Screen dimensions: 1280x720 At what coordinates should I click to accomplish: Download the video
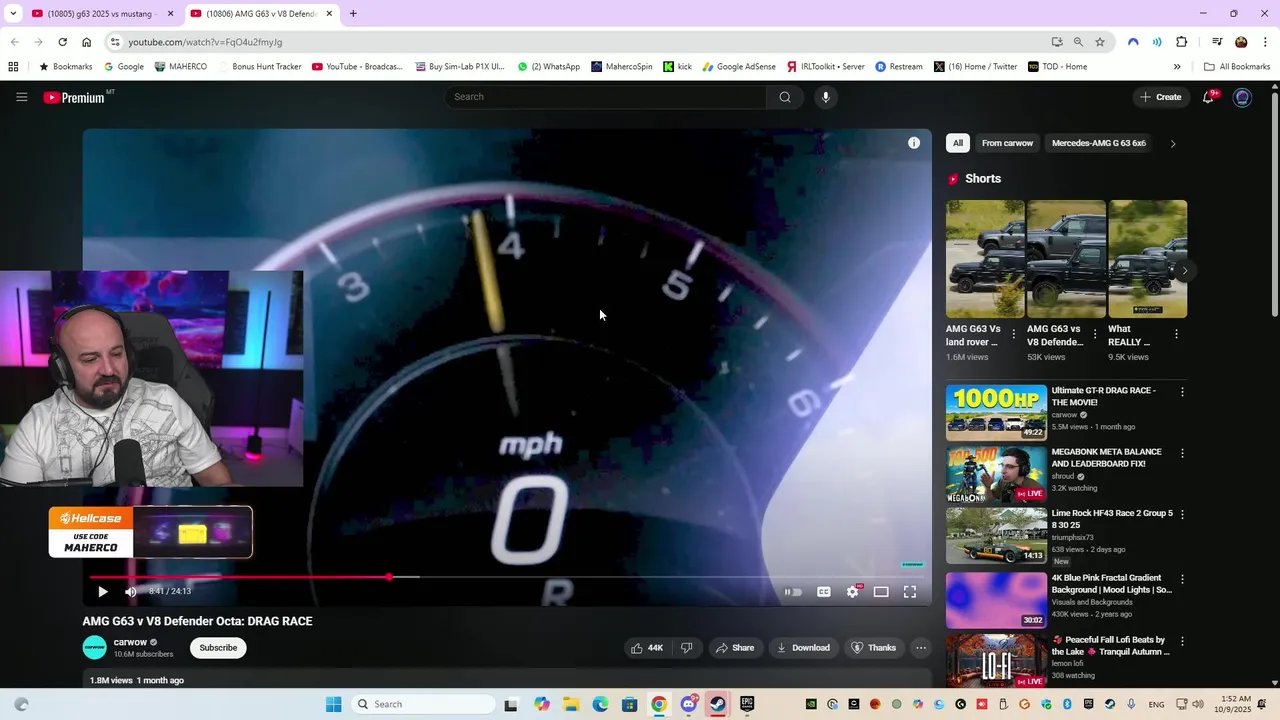pyautogui.click(x=804, y=648)
